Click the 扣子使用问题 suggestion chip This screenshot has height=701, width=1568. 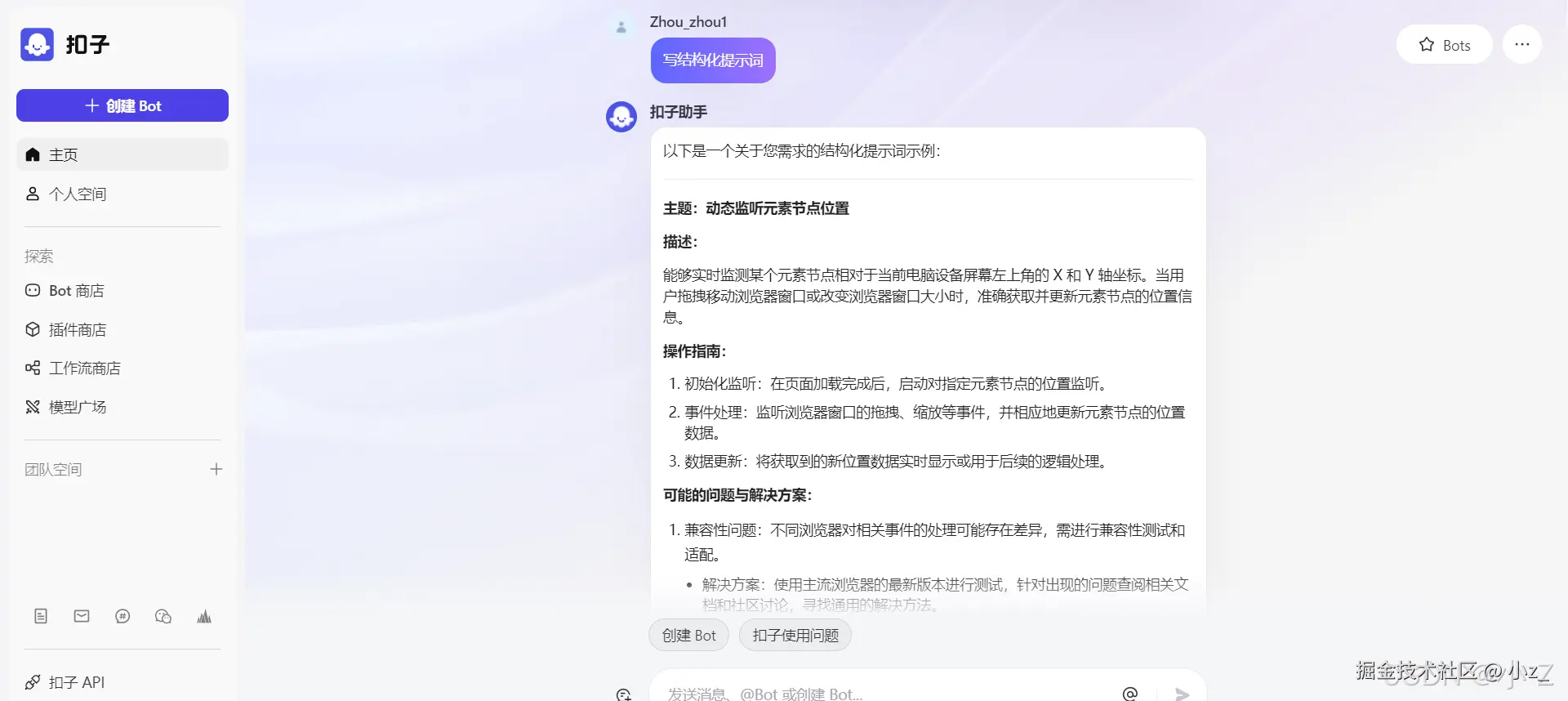(795, 636)
